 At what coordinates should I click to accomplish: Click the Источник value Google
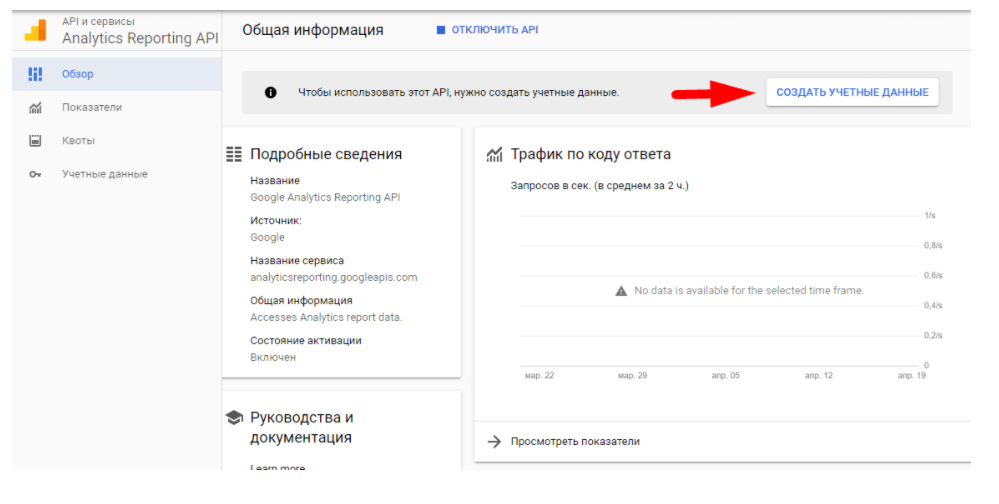coord(268,238)
